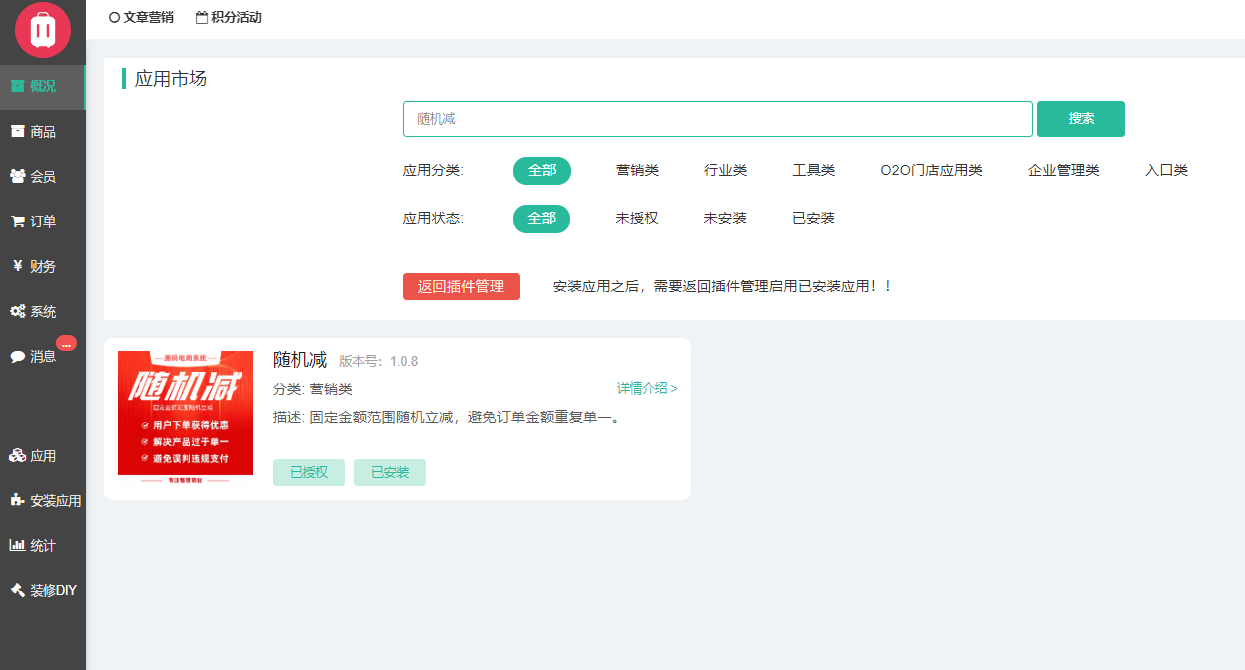Open 装修DIY hammer icon
This screenshot has height=670, width=1245.
(17, 590)
